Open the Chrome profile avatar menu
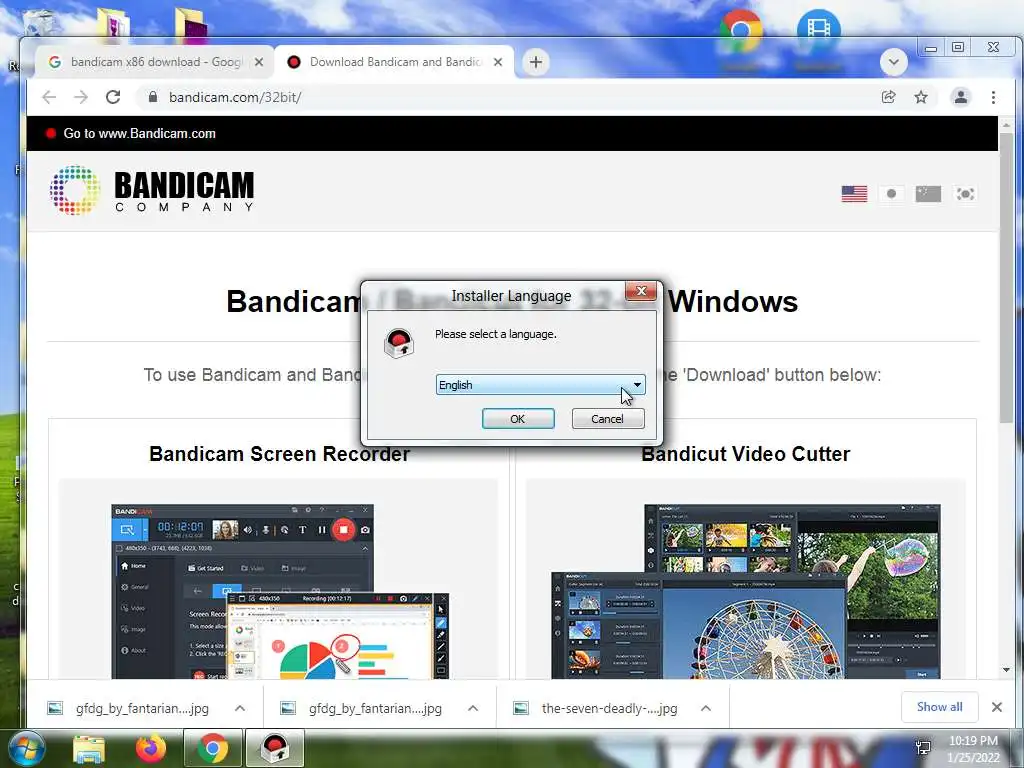 point(961,97)
